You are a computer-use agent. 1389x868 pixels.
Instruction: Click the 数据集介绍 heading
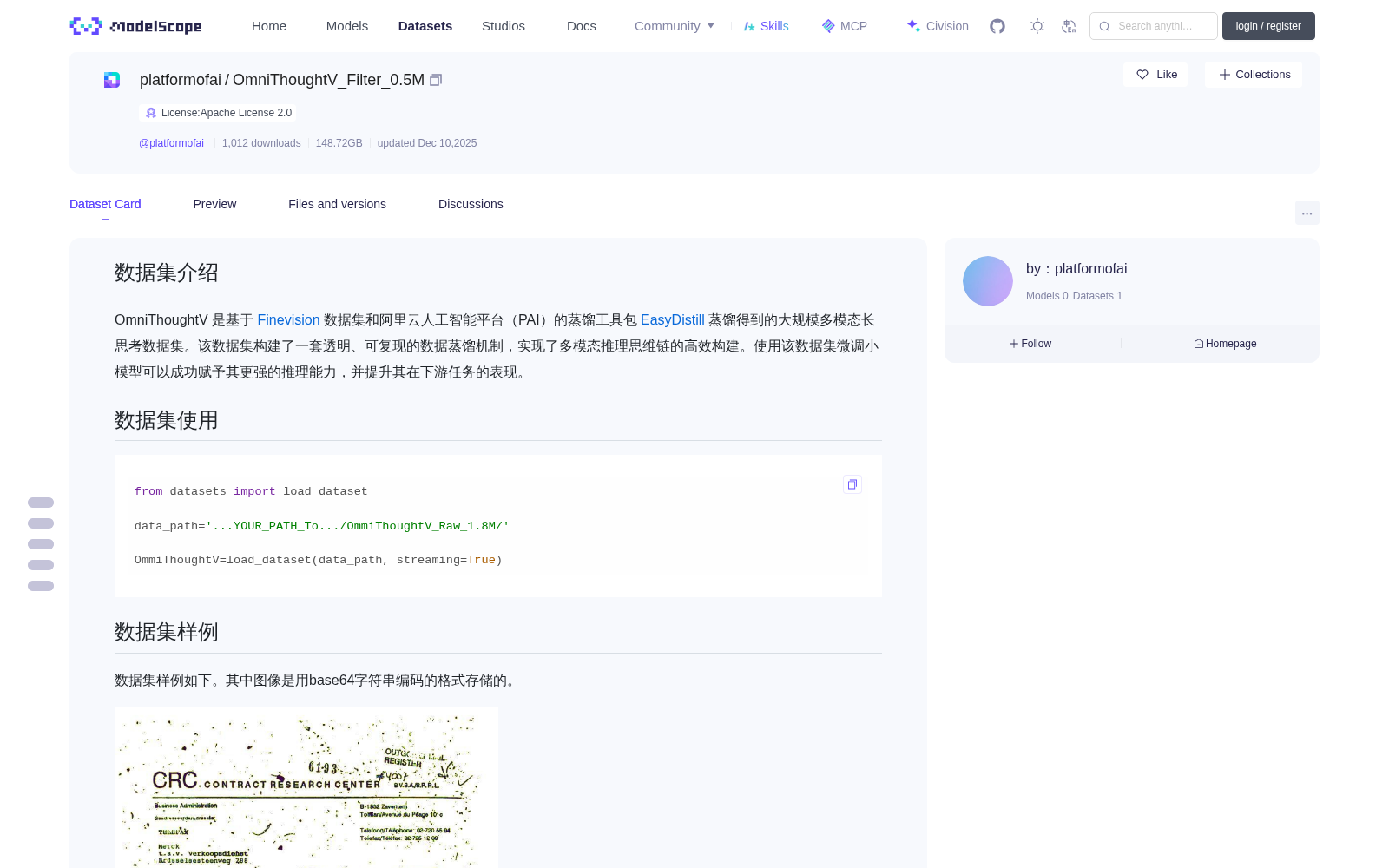tap(167, 273)
